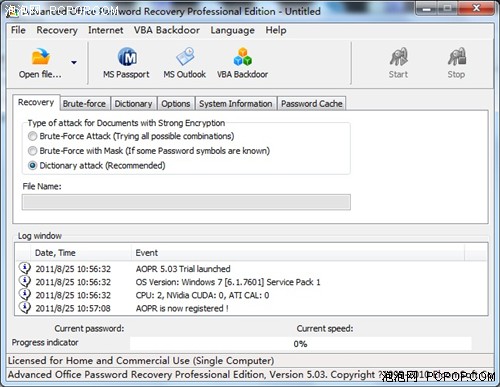The height and width of the screenshot is (387, 500).
Task: Open the File menu
Action: 18,30
